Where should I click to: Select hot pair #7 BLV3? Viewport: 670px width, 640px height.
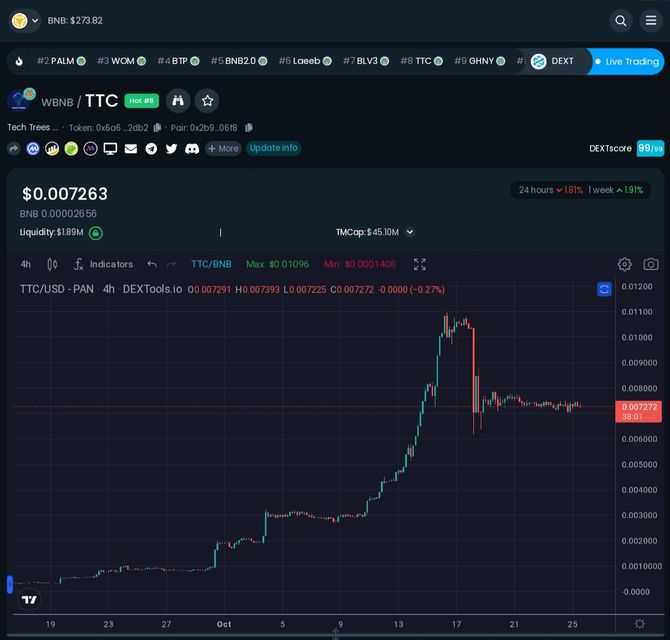pos(366,61)
